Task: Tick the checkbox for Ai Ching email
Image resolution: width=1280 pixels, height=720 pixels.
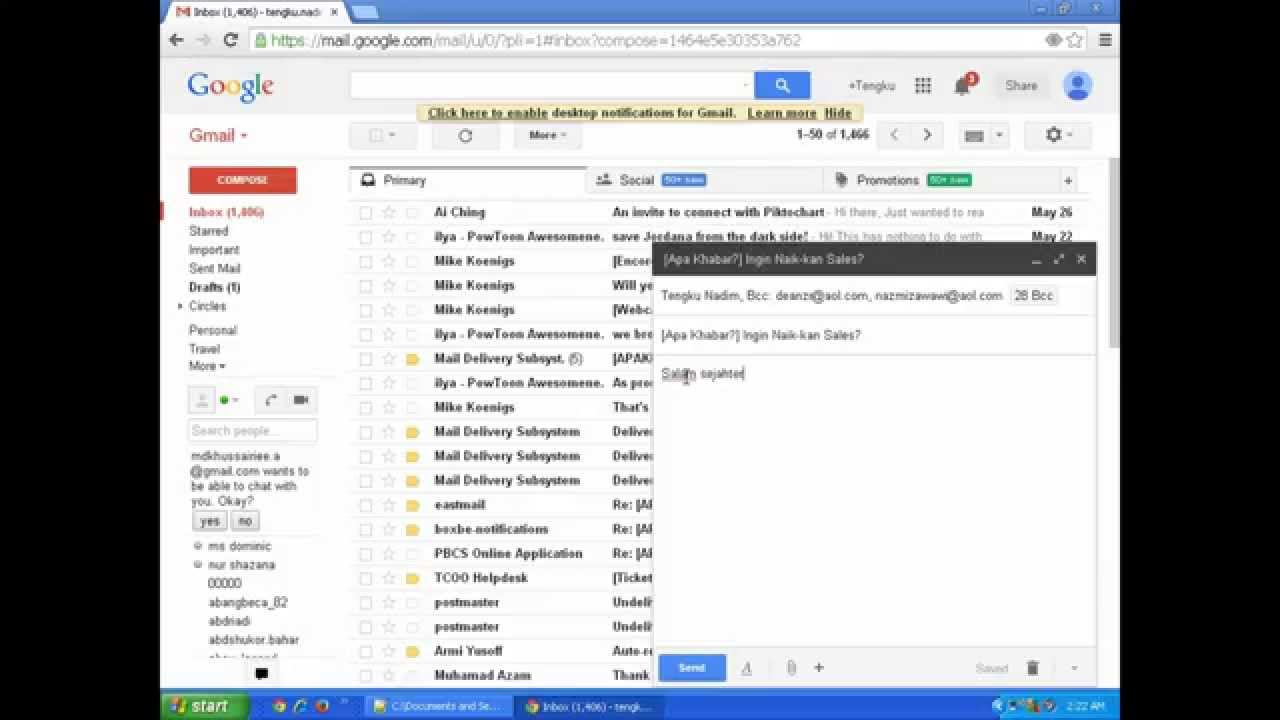Action: (365, 213)
